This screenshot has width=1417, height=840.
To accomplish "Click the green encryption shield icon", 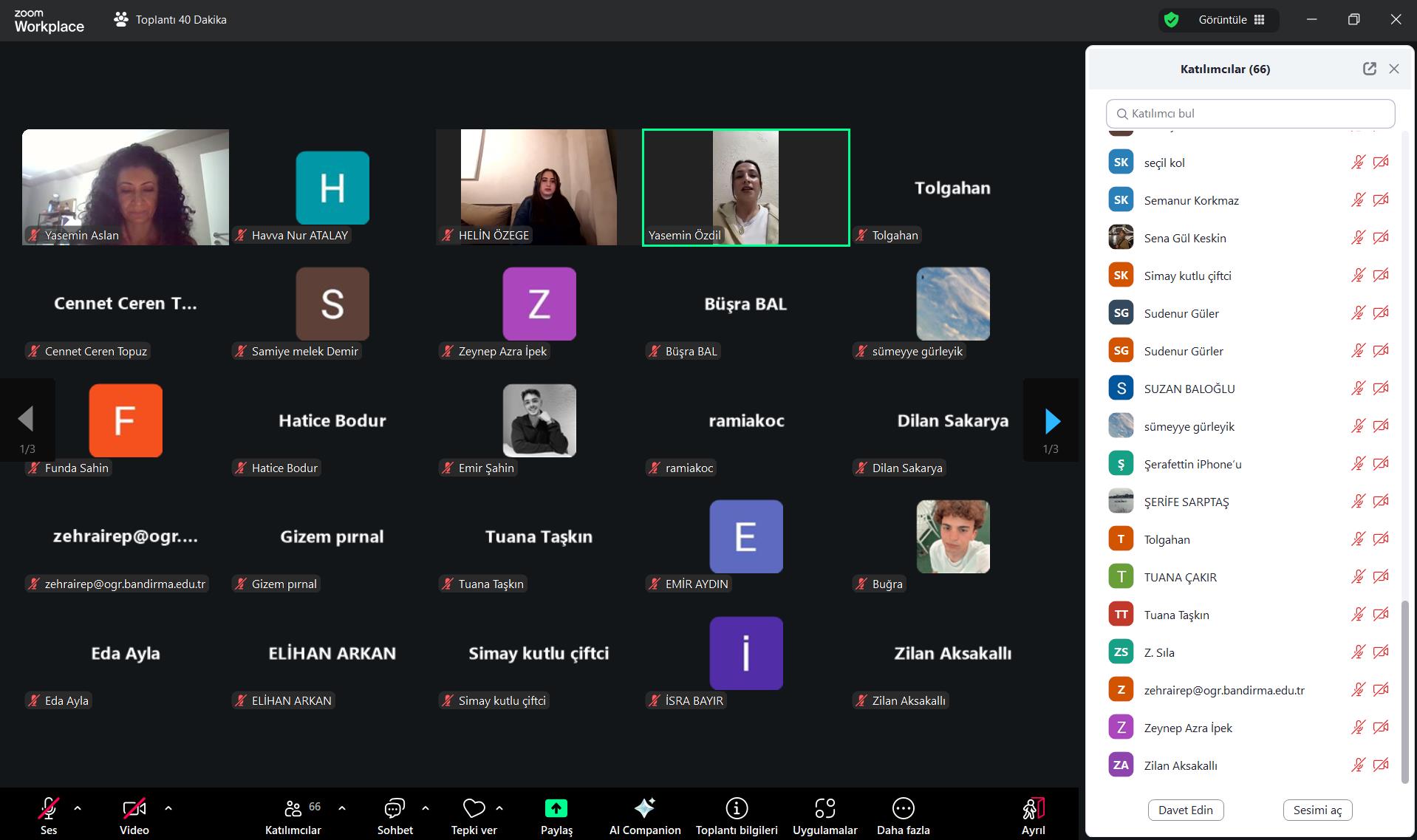I will pyautogui.click(x=1171, y=20).
